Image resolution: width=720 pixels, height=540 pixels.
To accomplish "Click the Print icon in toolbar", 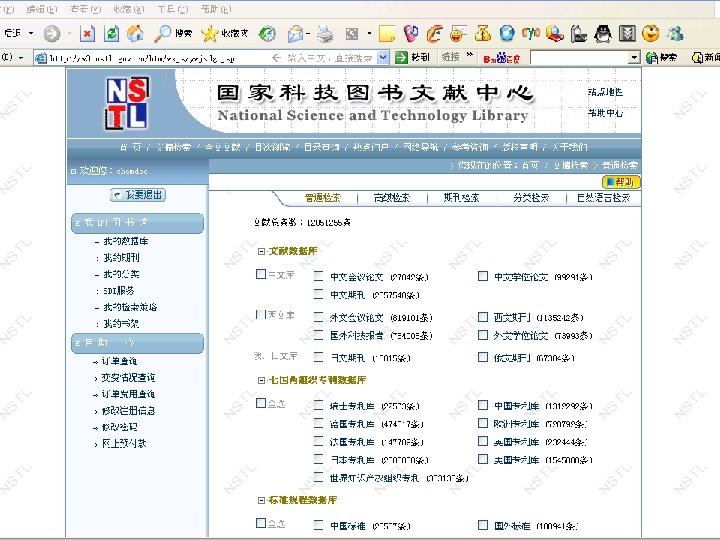I will [x=325, y=34].
